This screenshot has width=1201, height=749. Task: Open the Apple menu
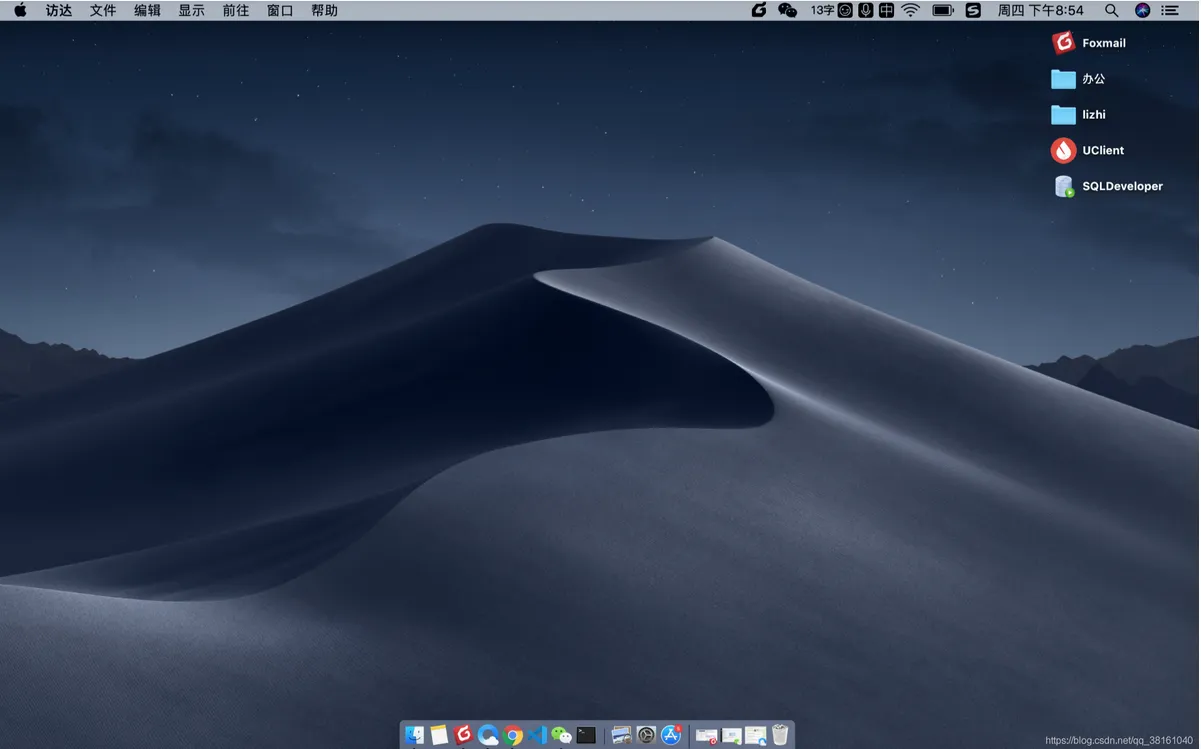click(20, 10)
